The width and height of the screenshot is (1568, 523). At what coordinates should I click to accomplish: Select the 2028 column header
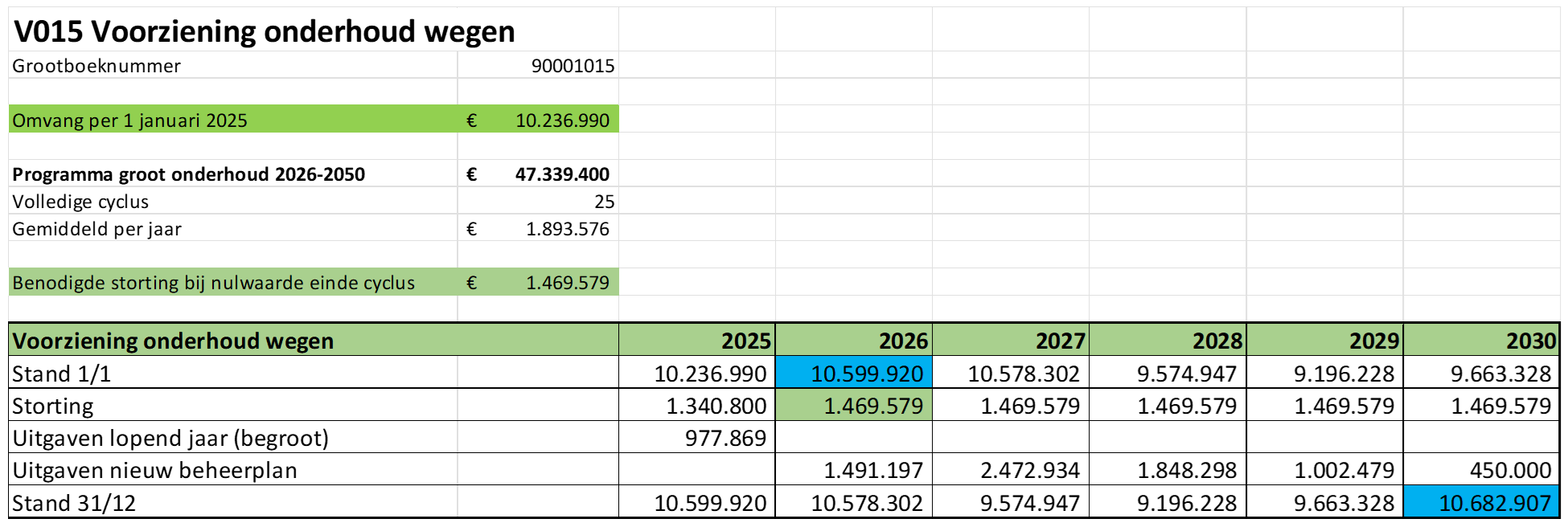1217,341
